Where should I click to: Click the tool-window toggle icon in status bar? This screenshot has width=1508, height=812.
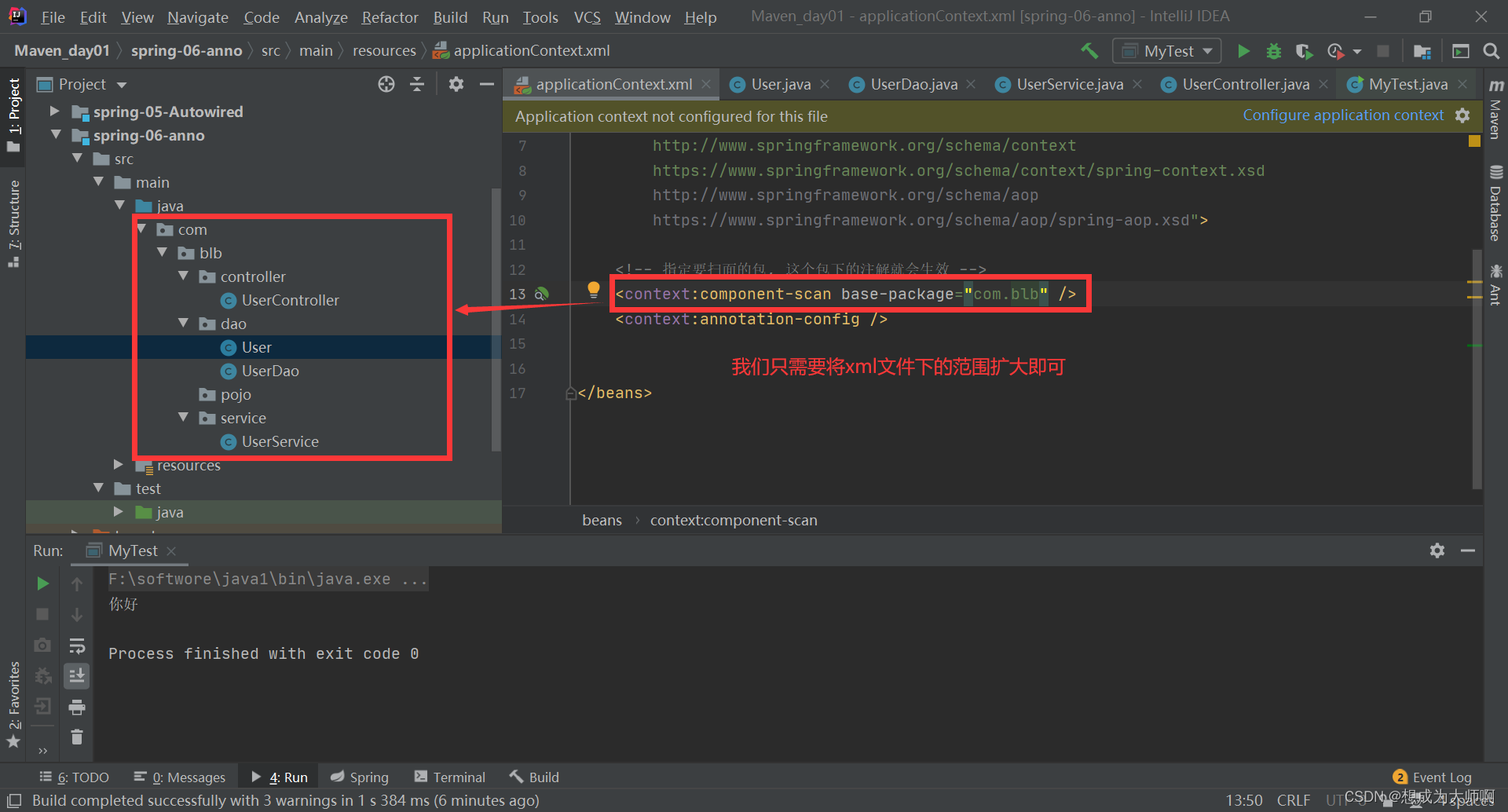click(14, 800)
